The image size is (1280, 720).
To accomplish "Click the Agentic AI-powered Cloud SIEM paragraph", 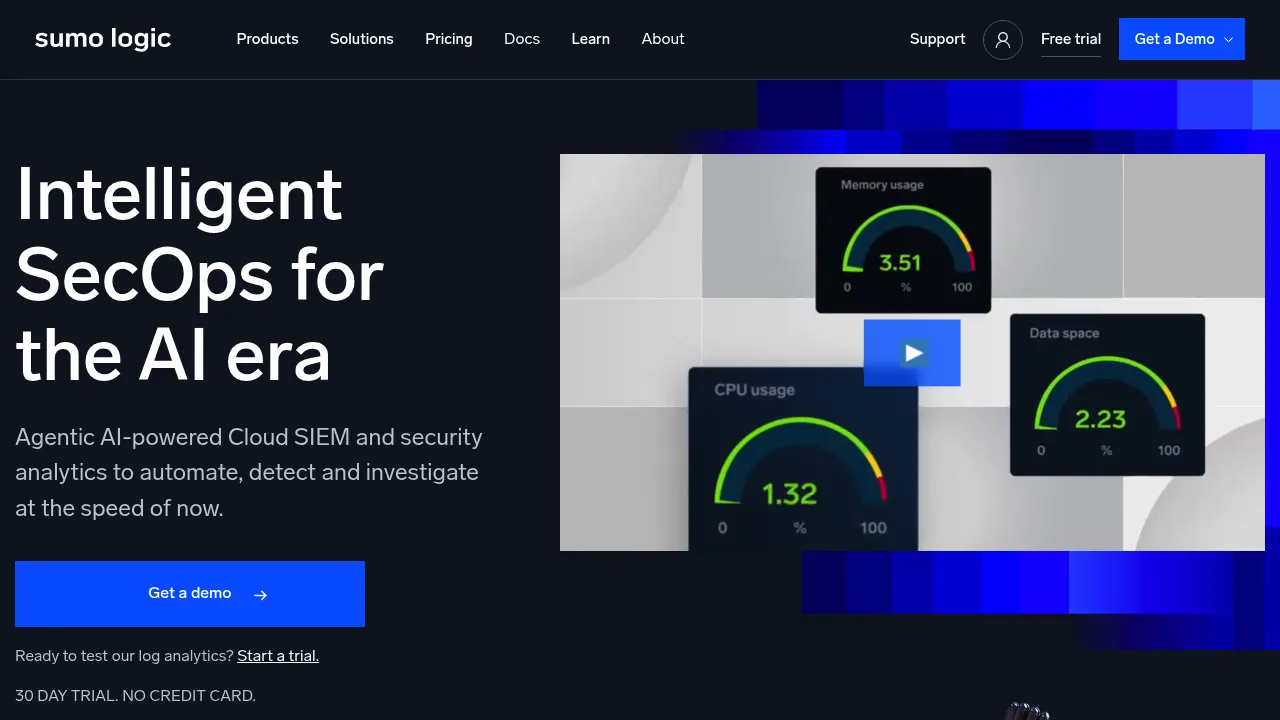I will [x=249, y=472].
